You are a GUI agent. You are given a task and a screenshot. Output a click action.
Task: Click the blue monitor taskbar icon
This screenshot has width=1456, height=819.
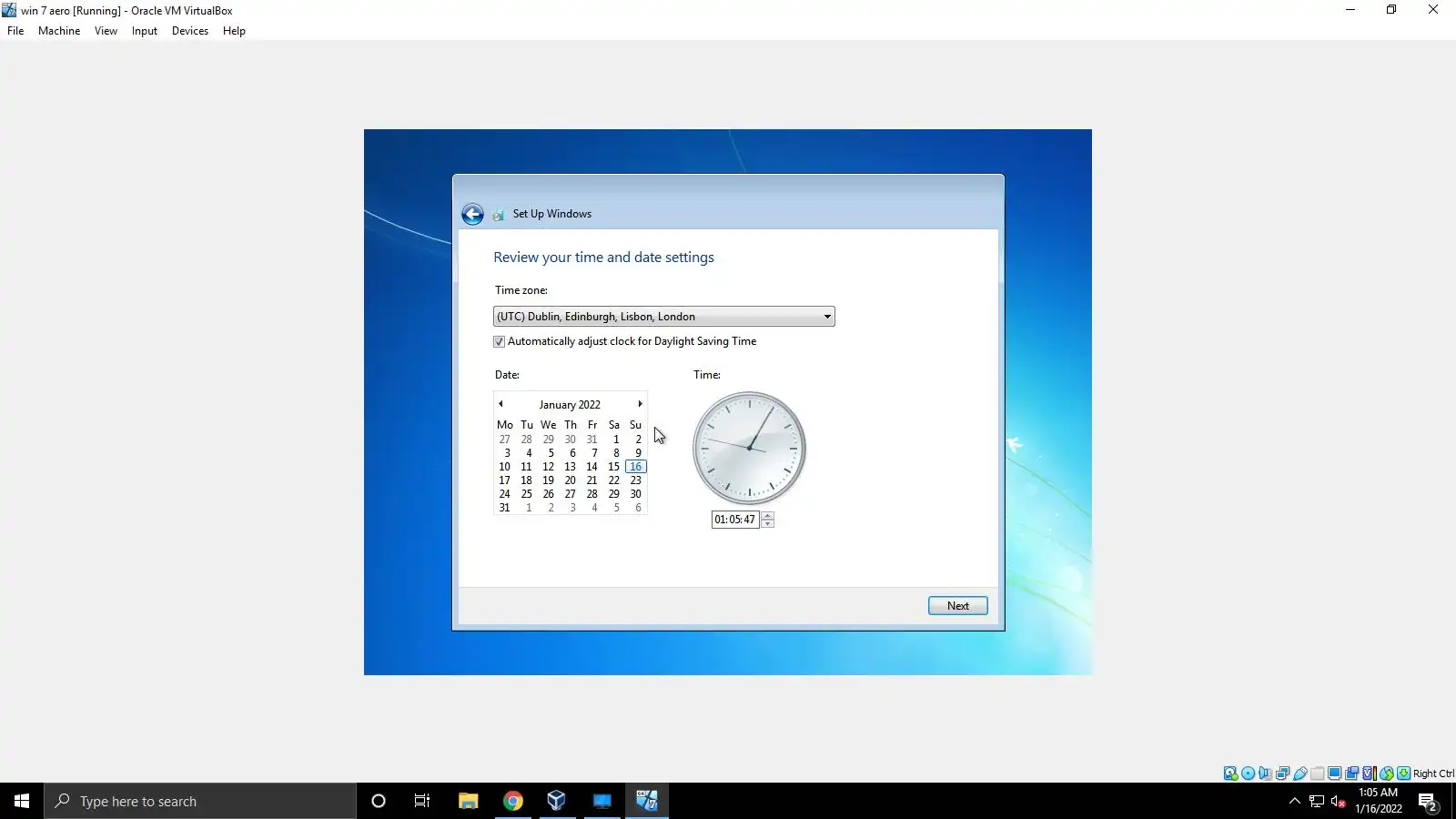pos(602,801)
